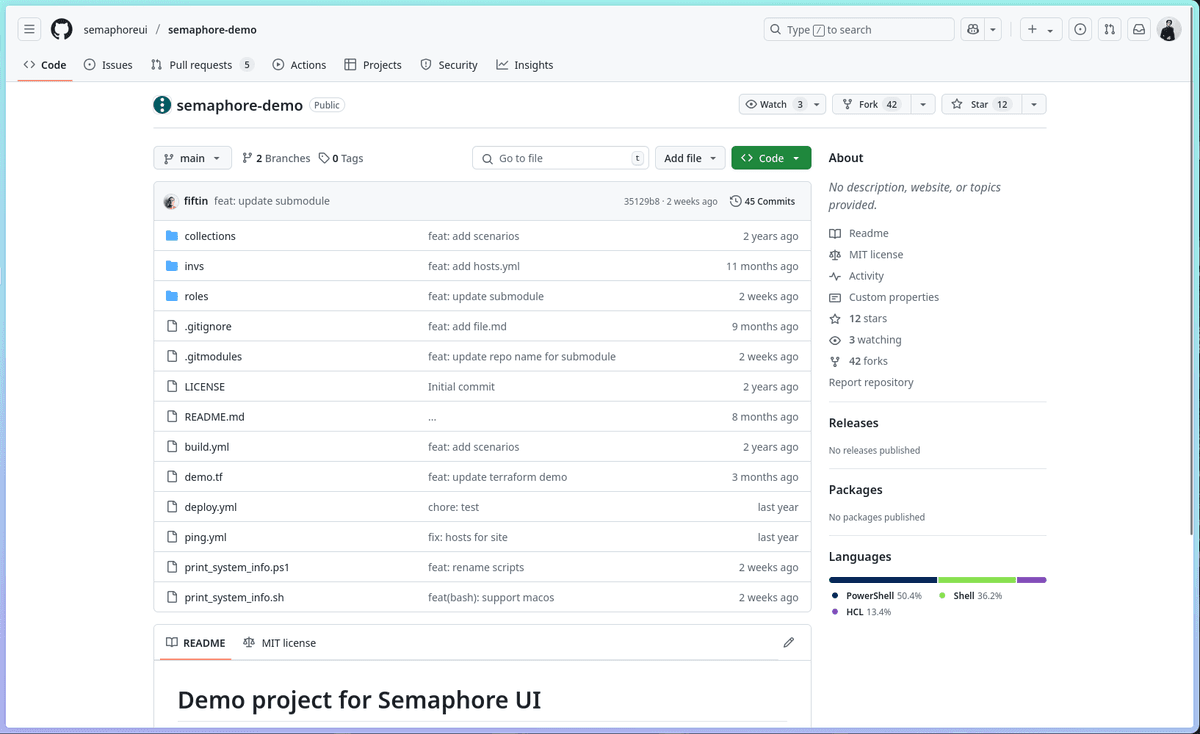Switch to the Issues tab
The height and width of the screenshot is (734, 1200).
pos(108,65)
